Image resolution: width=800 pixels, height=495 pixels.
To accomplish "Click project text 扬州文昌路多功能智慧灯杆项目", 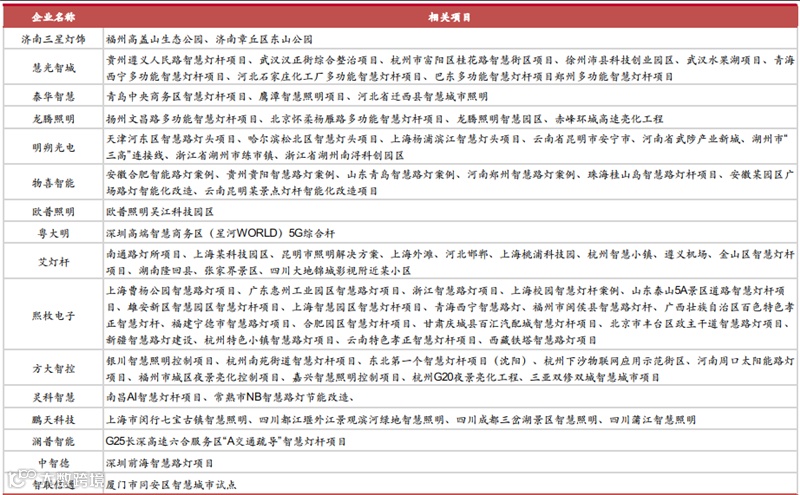I will [182, 119].
